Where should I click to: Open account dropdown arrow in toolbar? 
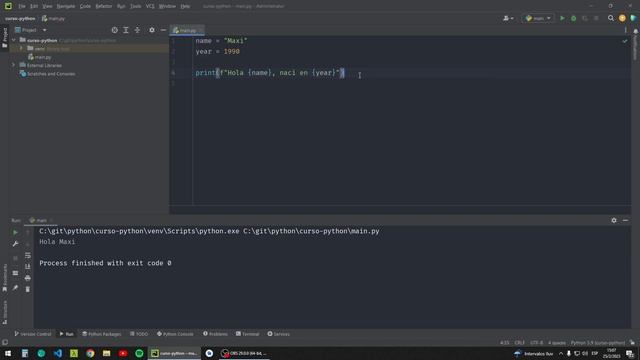(x=512, y=18)
